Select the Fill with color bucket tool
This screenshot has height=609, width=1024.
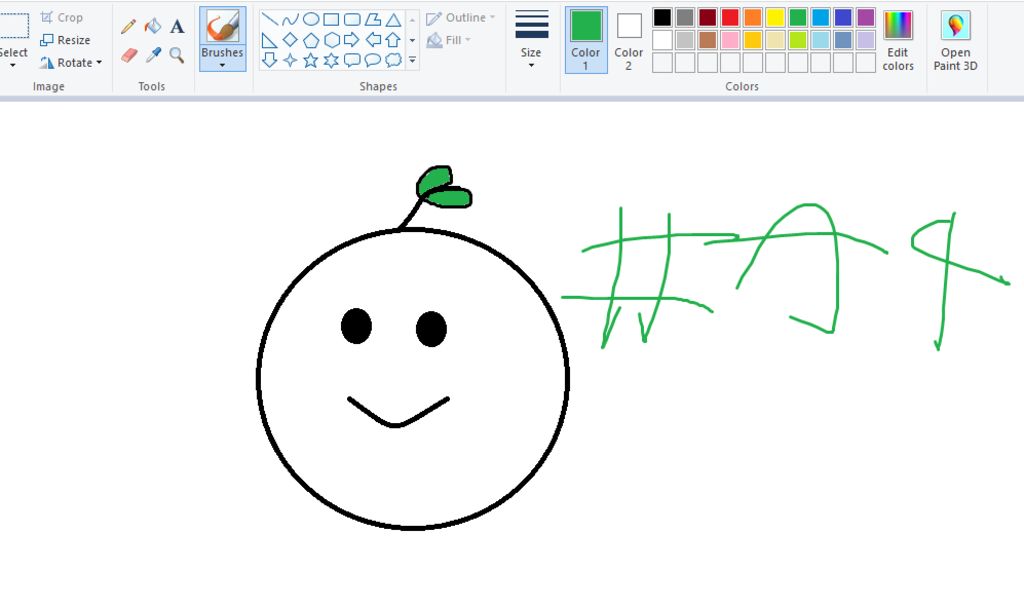(153, 26)
